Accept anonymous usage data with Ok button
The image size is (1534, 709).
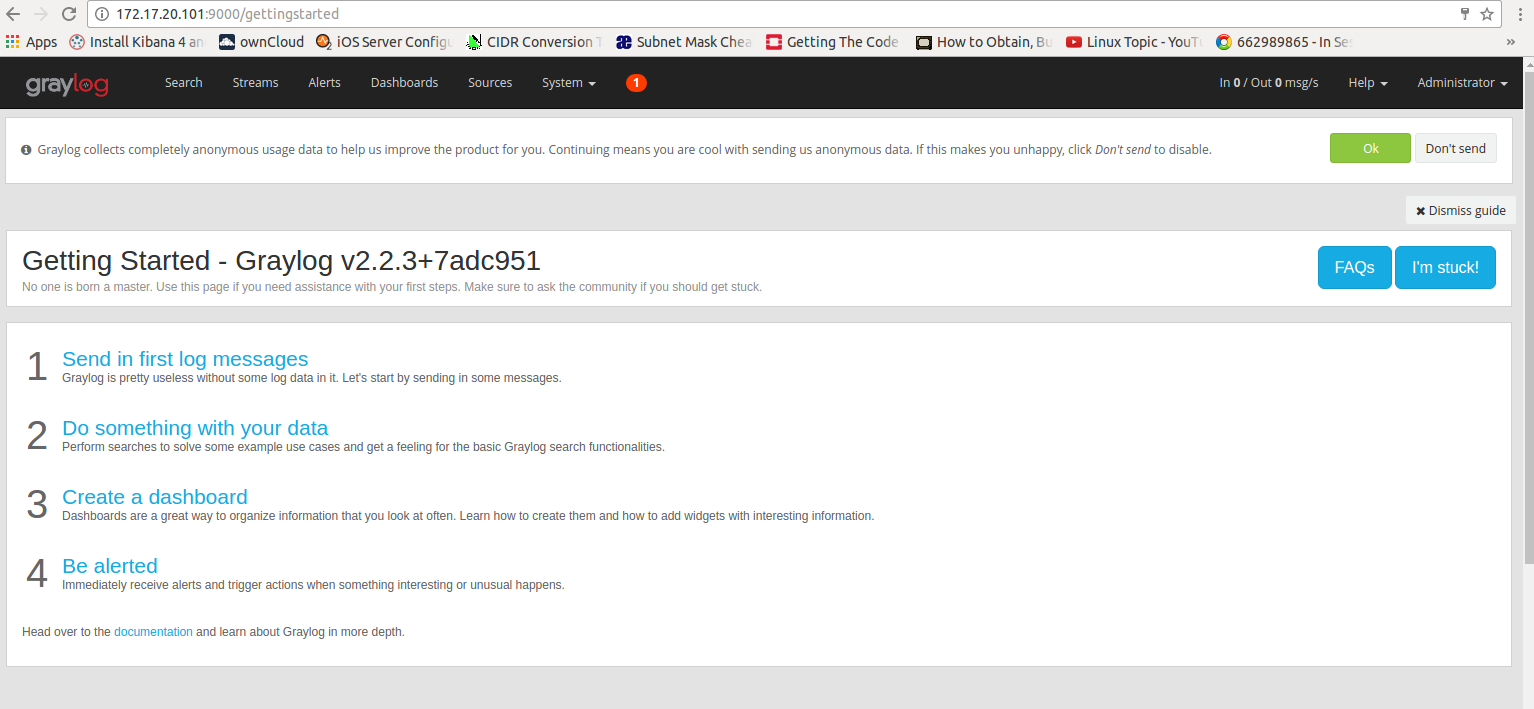click(1370, 148)
